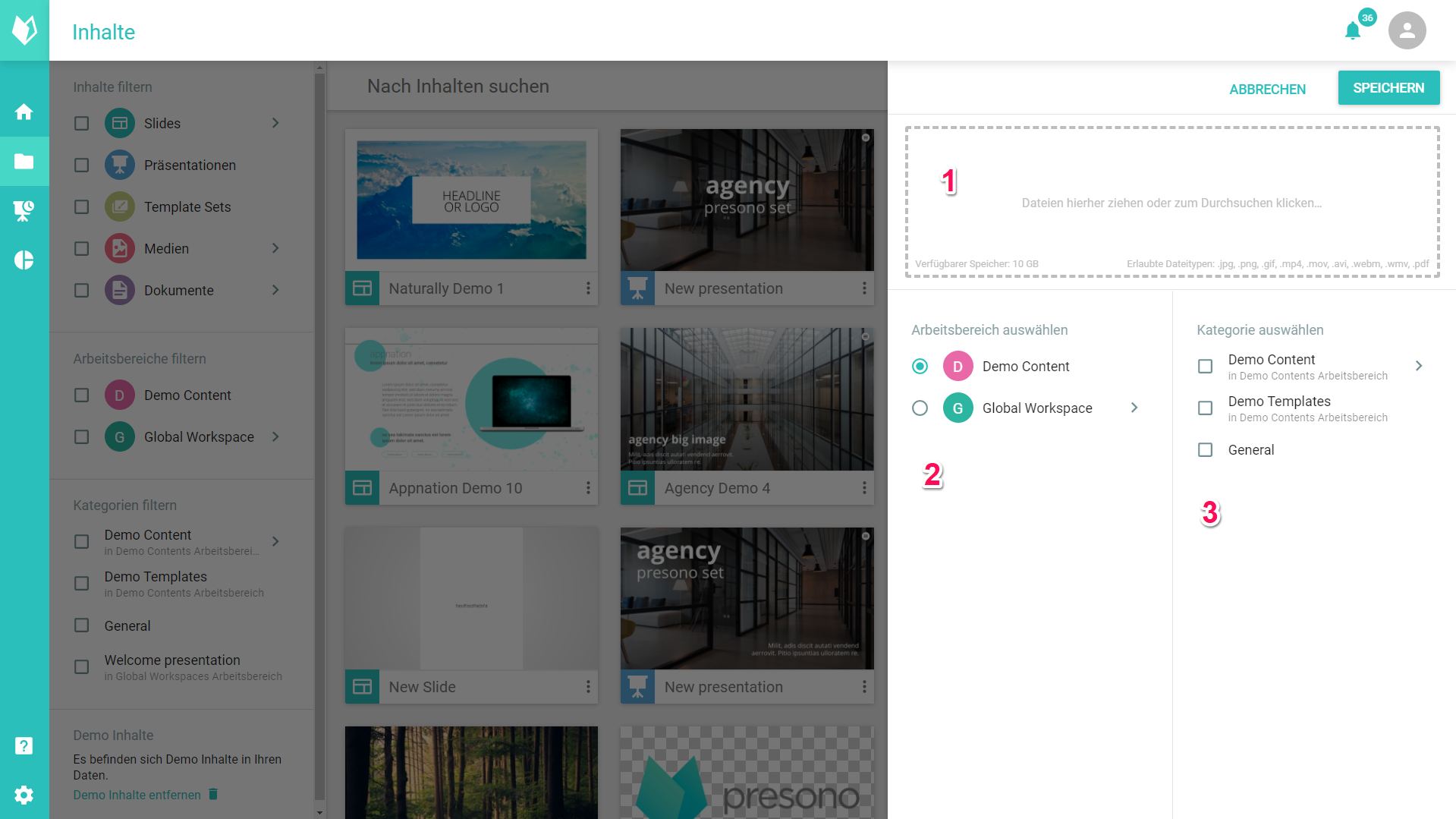The image size is (1456, 819).
Task: Open analytics pie chart in sidebar
Action: [24, 260]
